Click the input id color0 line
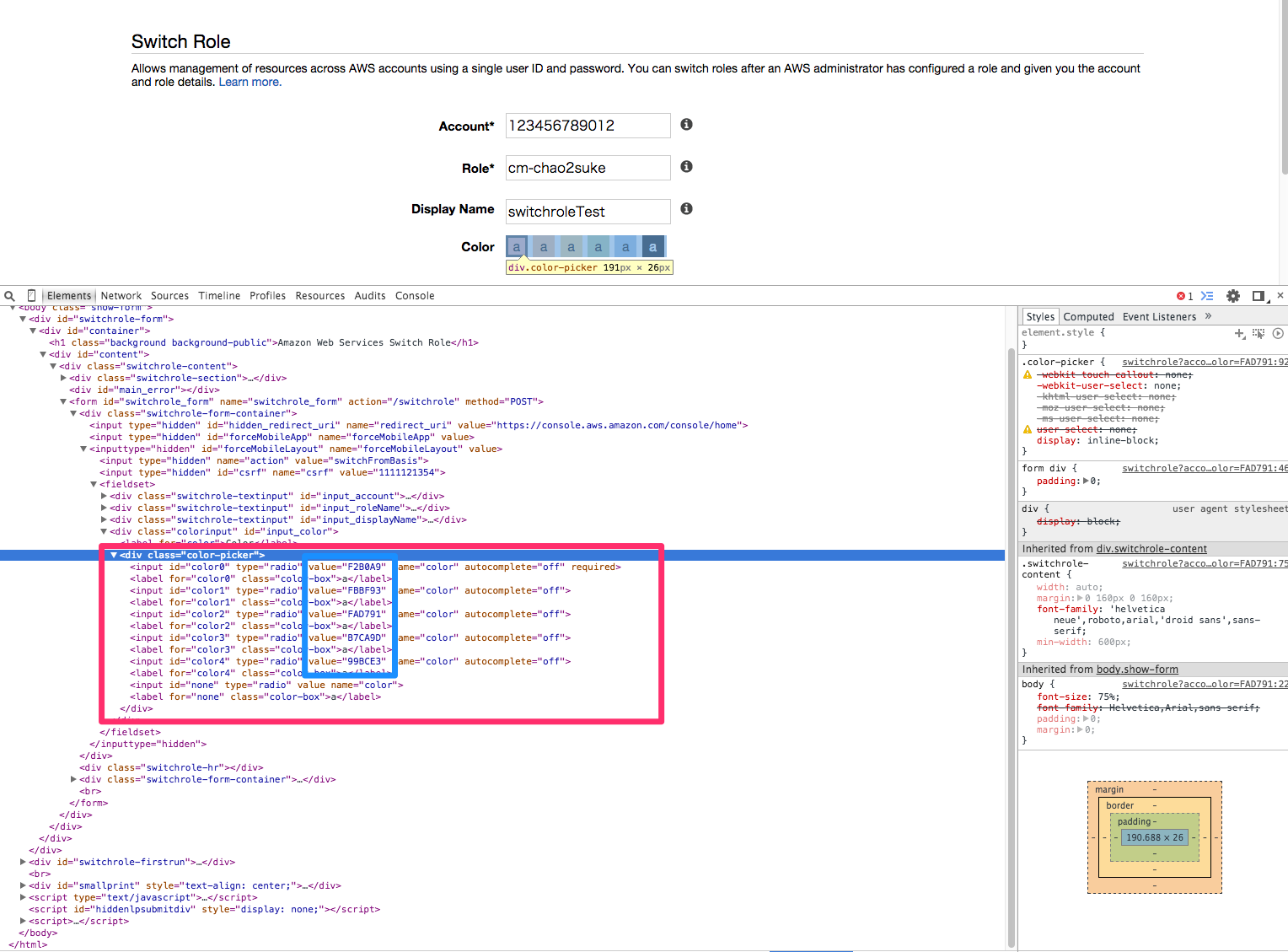The image size is (1288, 952). (375, 567)
